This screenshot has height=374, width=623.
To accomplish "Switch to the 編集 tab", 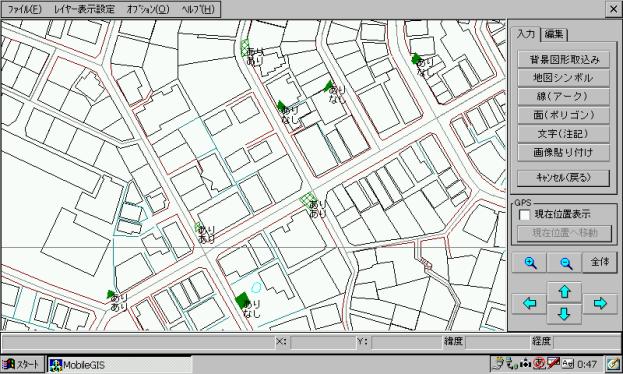I will [554, 34].
